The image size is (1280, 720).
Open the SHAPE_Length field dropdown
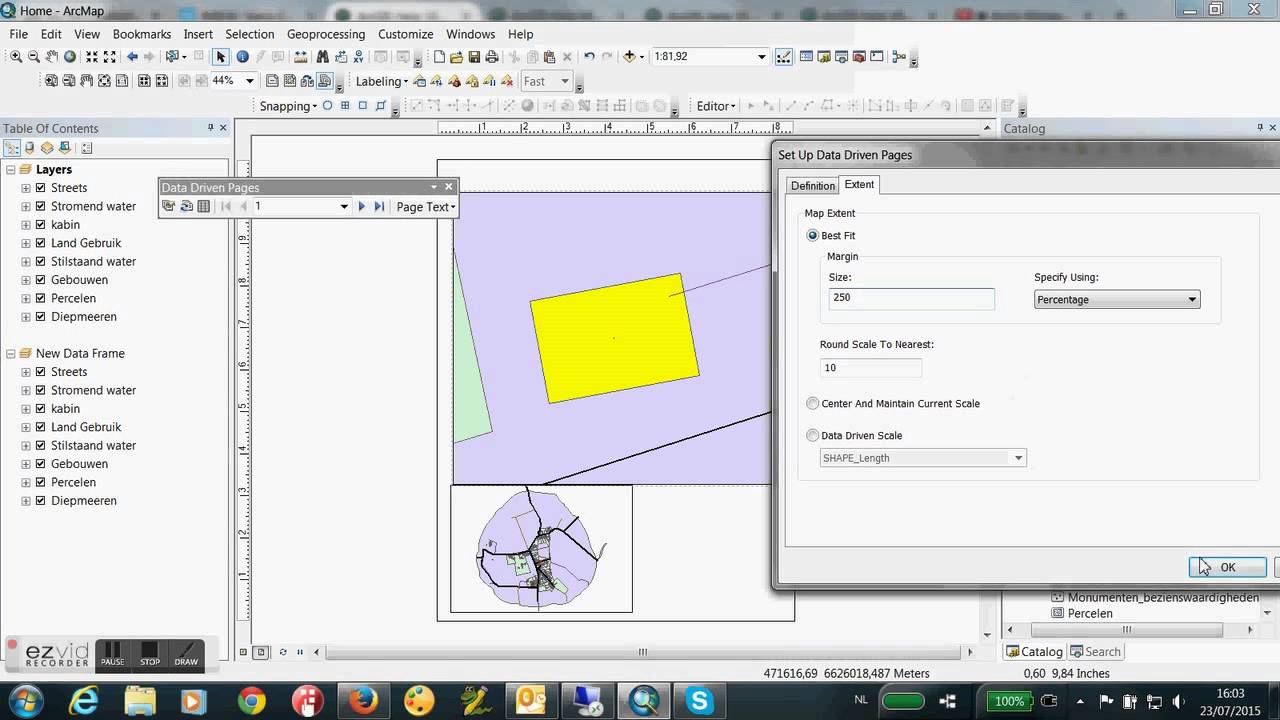[923, 458]
